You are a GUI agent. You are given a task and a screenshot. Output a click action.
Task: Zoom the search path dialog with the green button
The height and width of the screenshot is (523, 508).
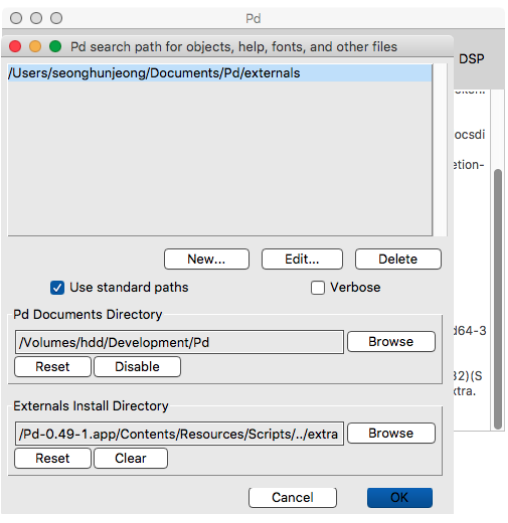click(55, 46)
